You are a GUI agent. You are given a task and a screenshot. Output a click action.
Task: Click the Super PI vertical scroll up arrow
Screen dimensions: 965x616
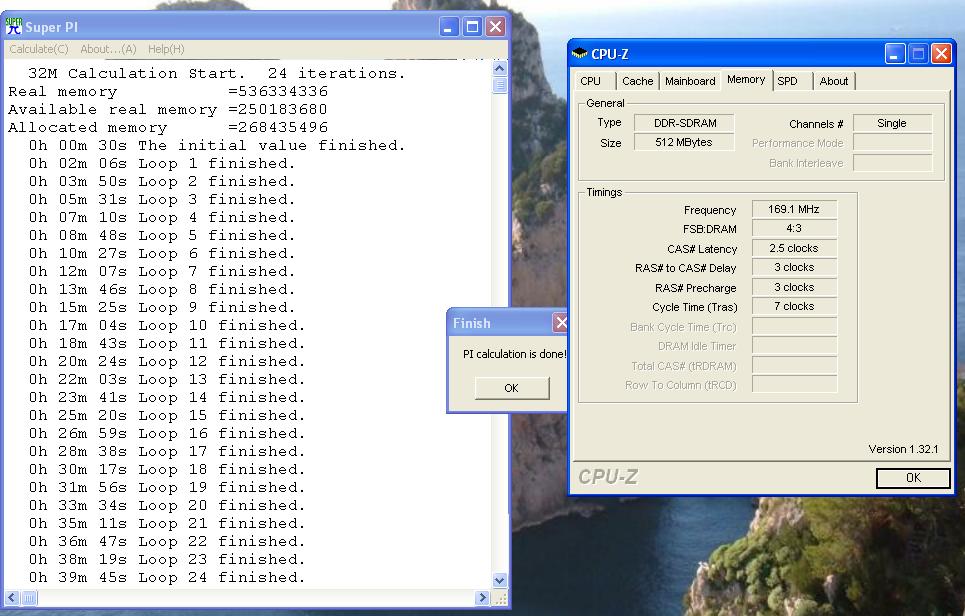[500, 68]
